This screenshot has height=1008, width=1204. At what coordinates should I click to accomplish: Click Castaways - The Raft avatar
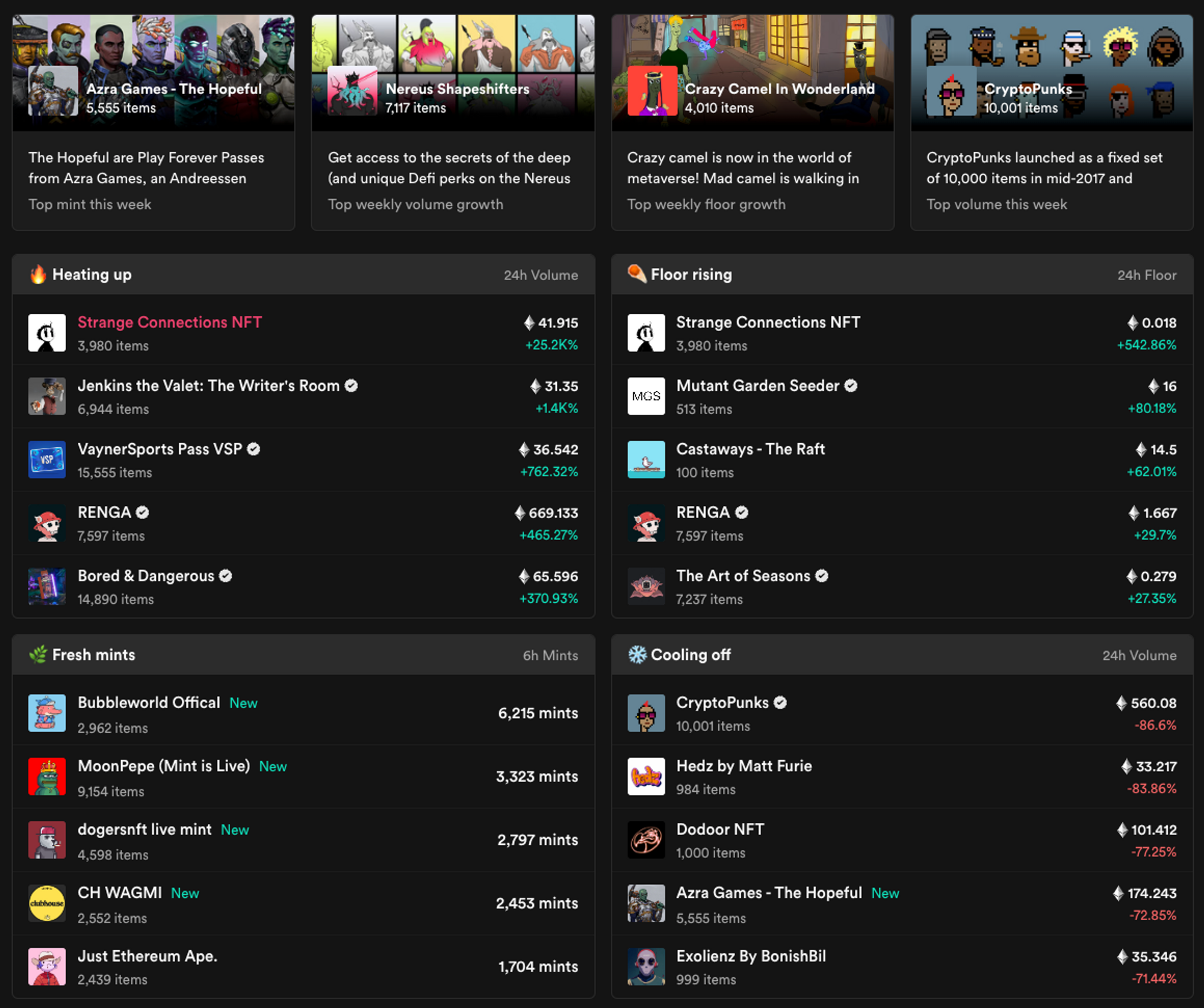646,459
